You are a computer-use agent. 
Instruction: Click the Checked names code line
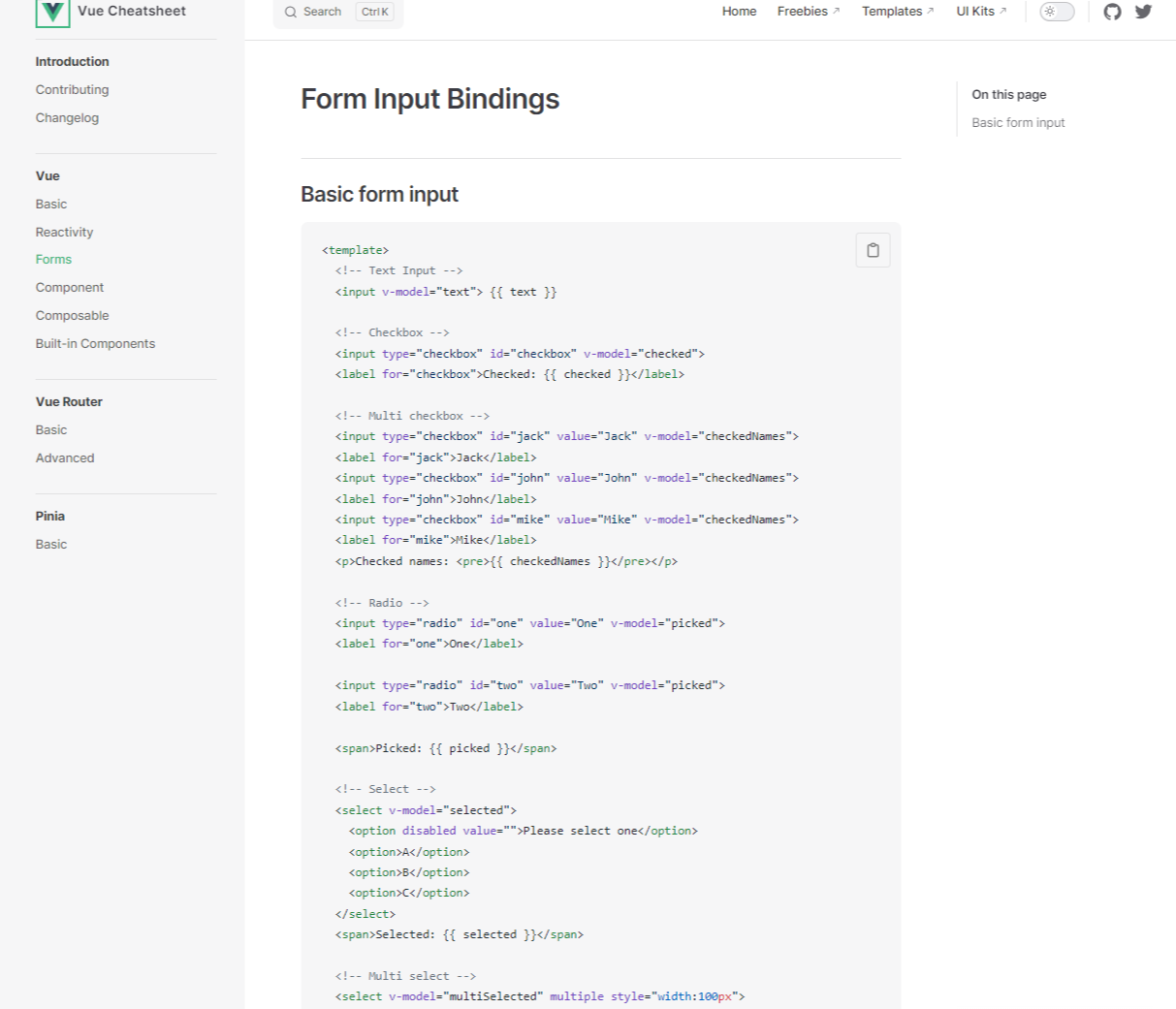pos(506,561)
